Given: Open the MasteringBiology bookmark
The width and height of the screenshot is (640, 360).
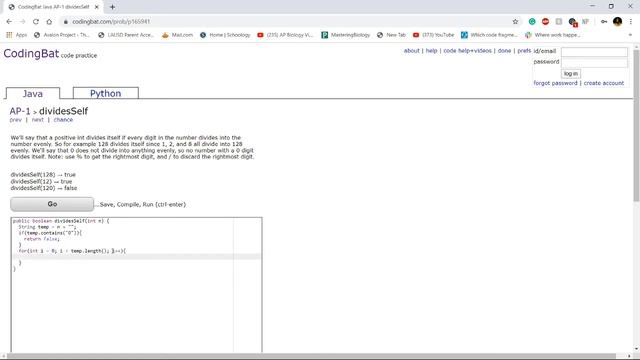Looking at the screenshot, I should point(346,35).
